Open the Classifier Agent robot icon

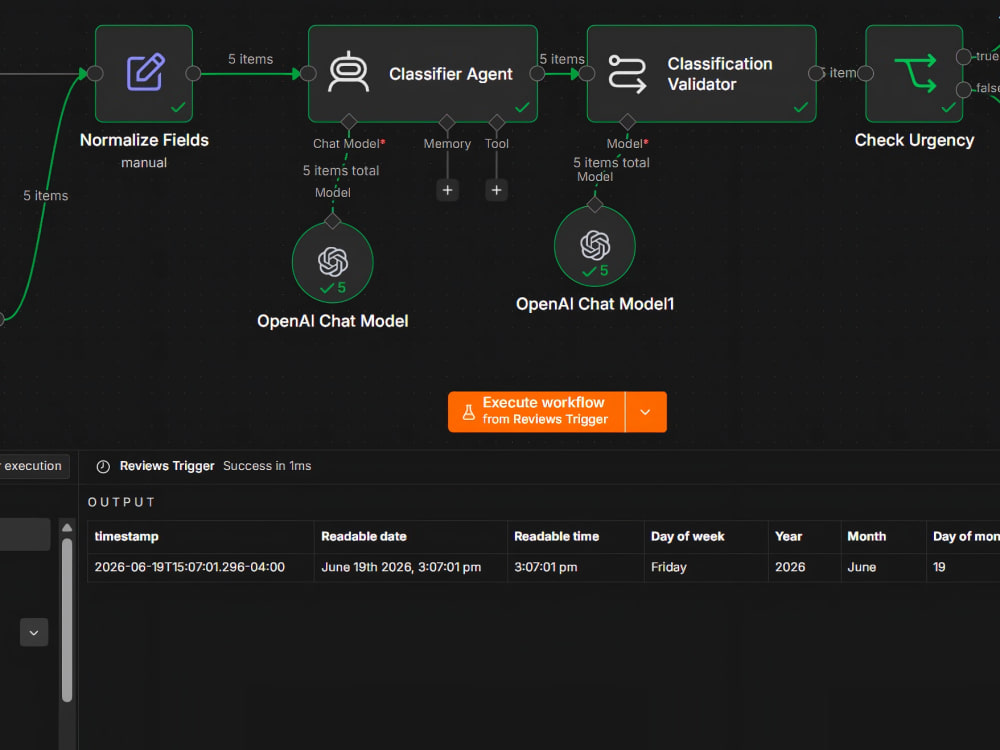pos(348,72)
